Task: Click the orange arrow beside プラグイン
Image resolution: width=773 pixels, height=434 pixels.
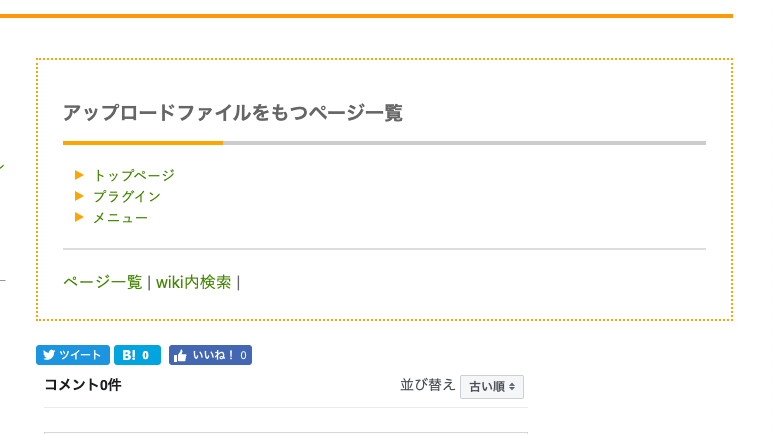Action: [x=79, y=196]
